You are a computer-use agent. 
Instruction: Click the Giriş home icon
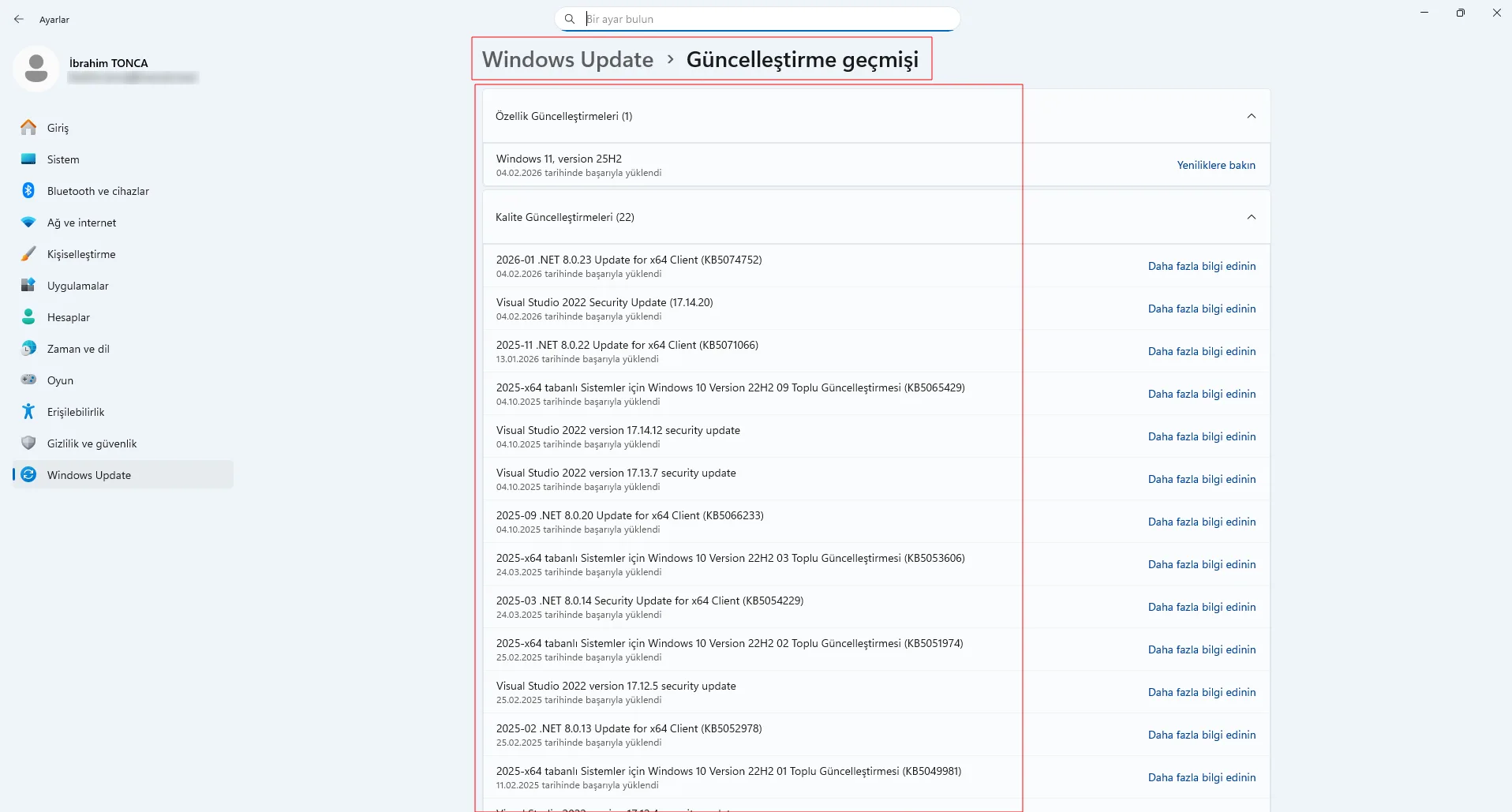[28, 128]
